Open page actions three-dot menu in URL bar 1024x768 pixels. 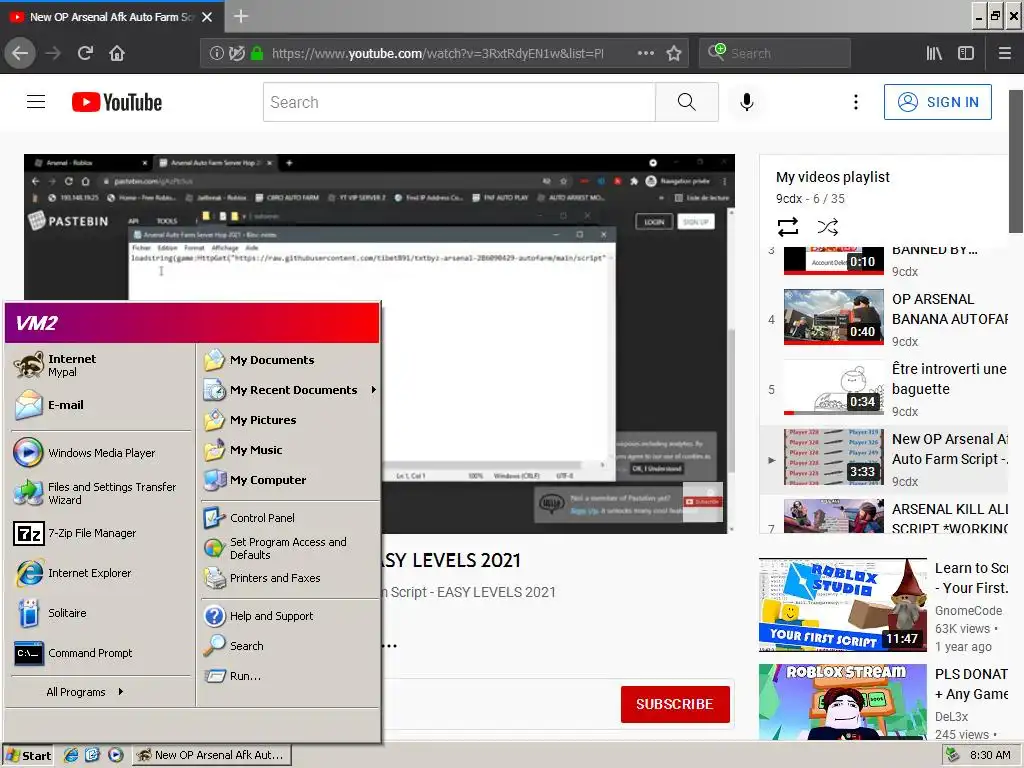click(645, 53)
